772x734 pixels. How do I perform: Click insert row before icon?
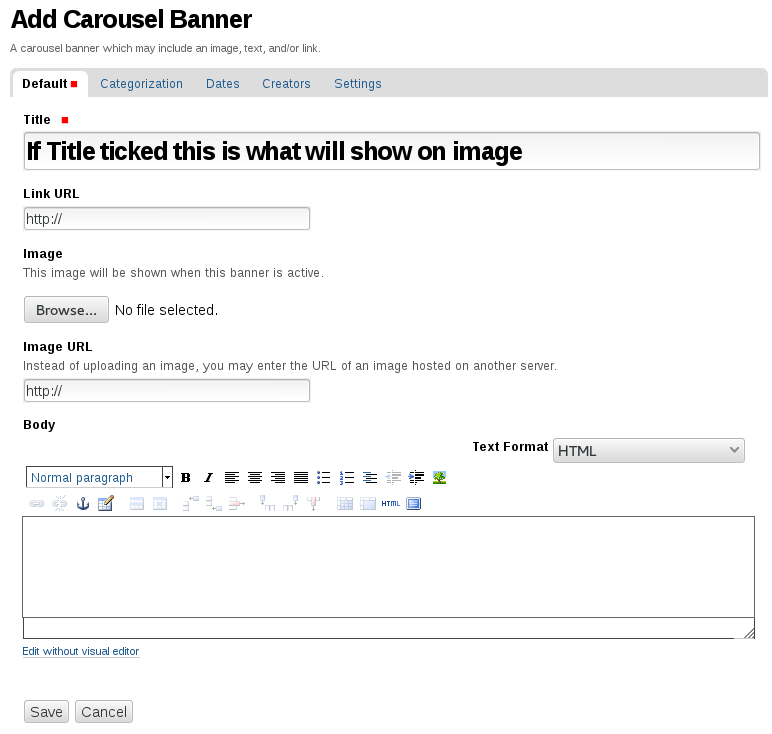(191, 504)
